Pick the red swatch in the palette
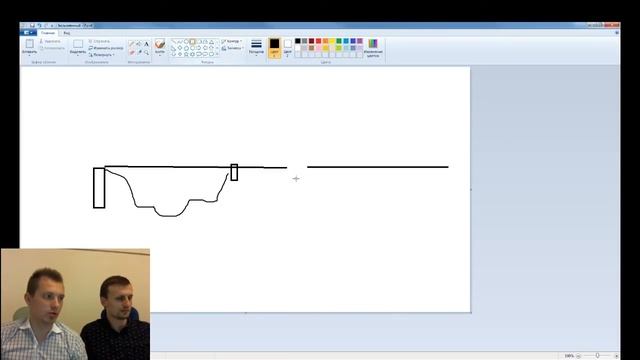The height and width of the screenshot is (360, 640). click(x=318, y=41)
